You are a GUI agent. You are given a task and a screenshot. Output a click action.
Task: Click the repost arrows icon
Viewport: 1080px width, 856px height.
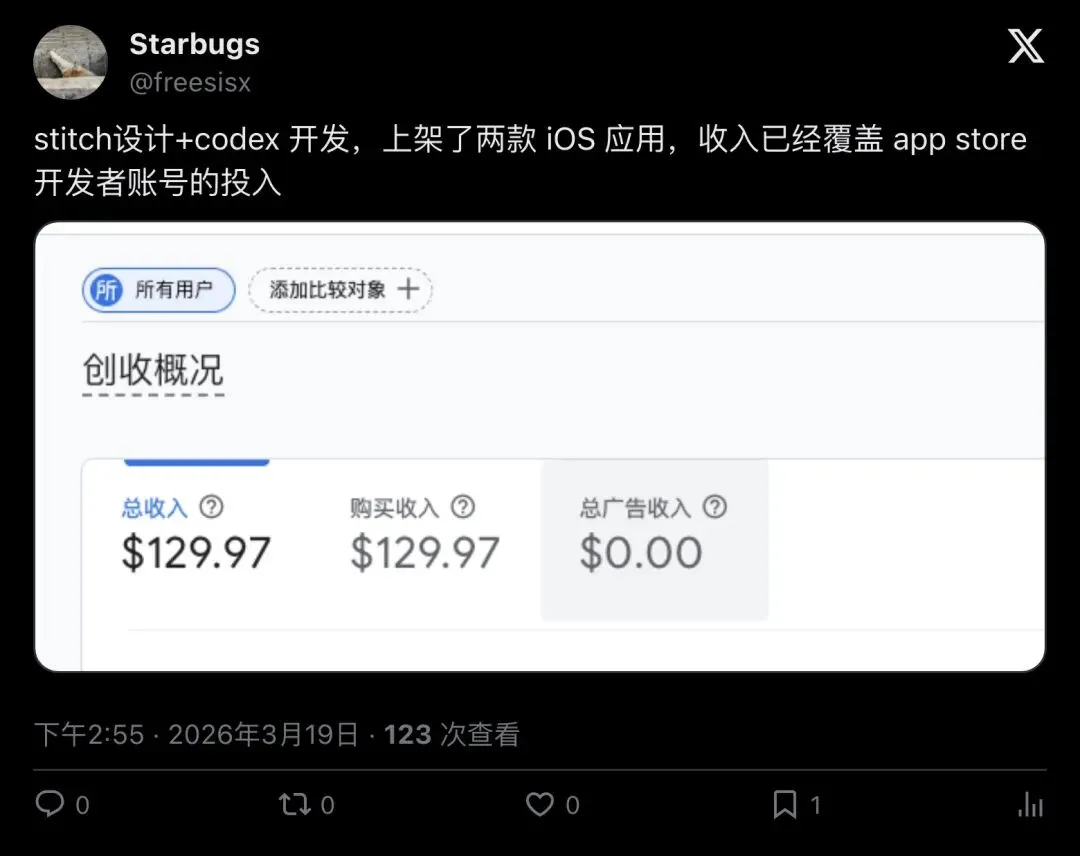click(295, 804)
